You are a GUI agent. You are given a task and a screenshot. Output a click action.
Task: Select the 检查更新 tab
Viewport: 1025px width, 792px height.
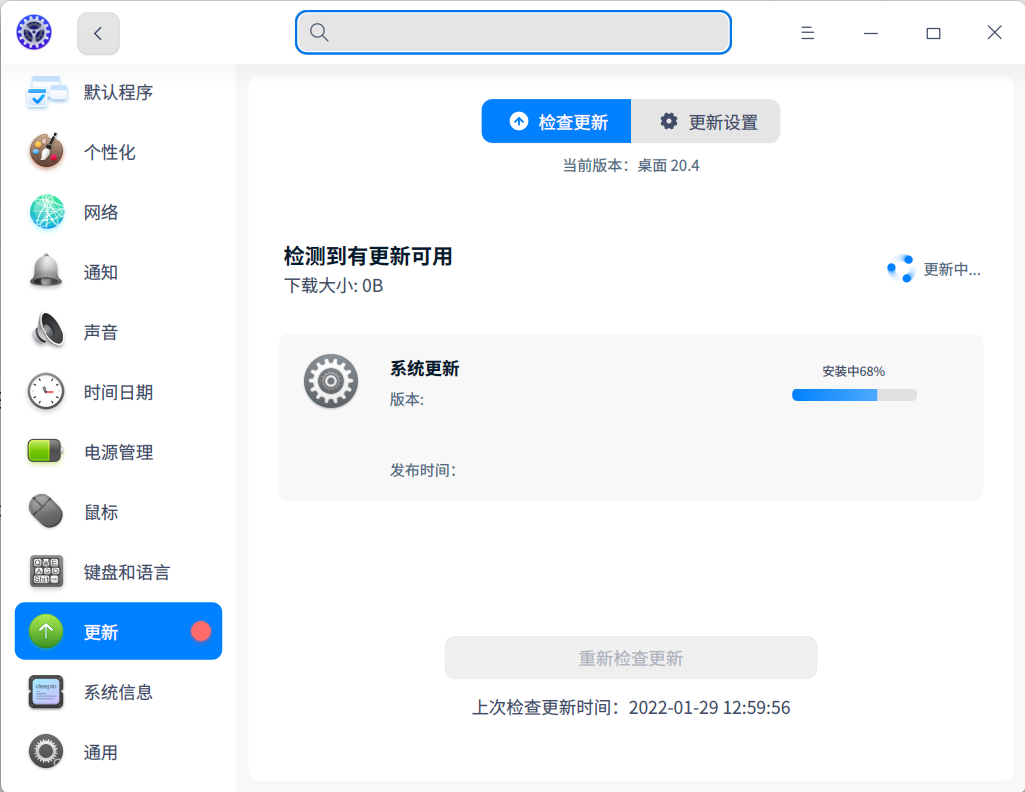pos(556,120)
